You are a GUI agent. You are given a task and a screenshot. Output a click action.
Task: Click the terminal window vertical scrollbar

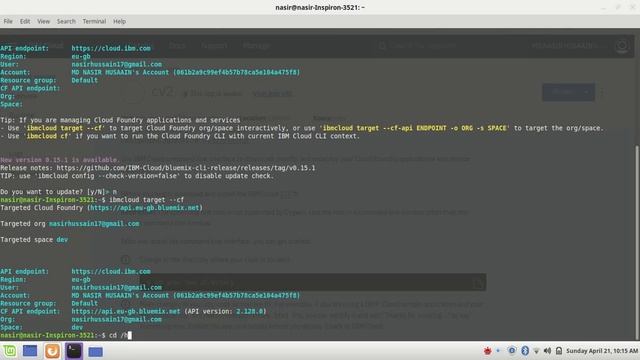637,243
